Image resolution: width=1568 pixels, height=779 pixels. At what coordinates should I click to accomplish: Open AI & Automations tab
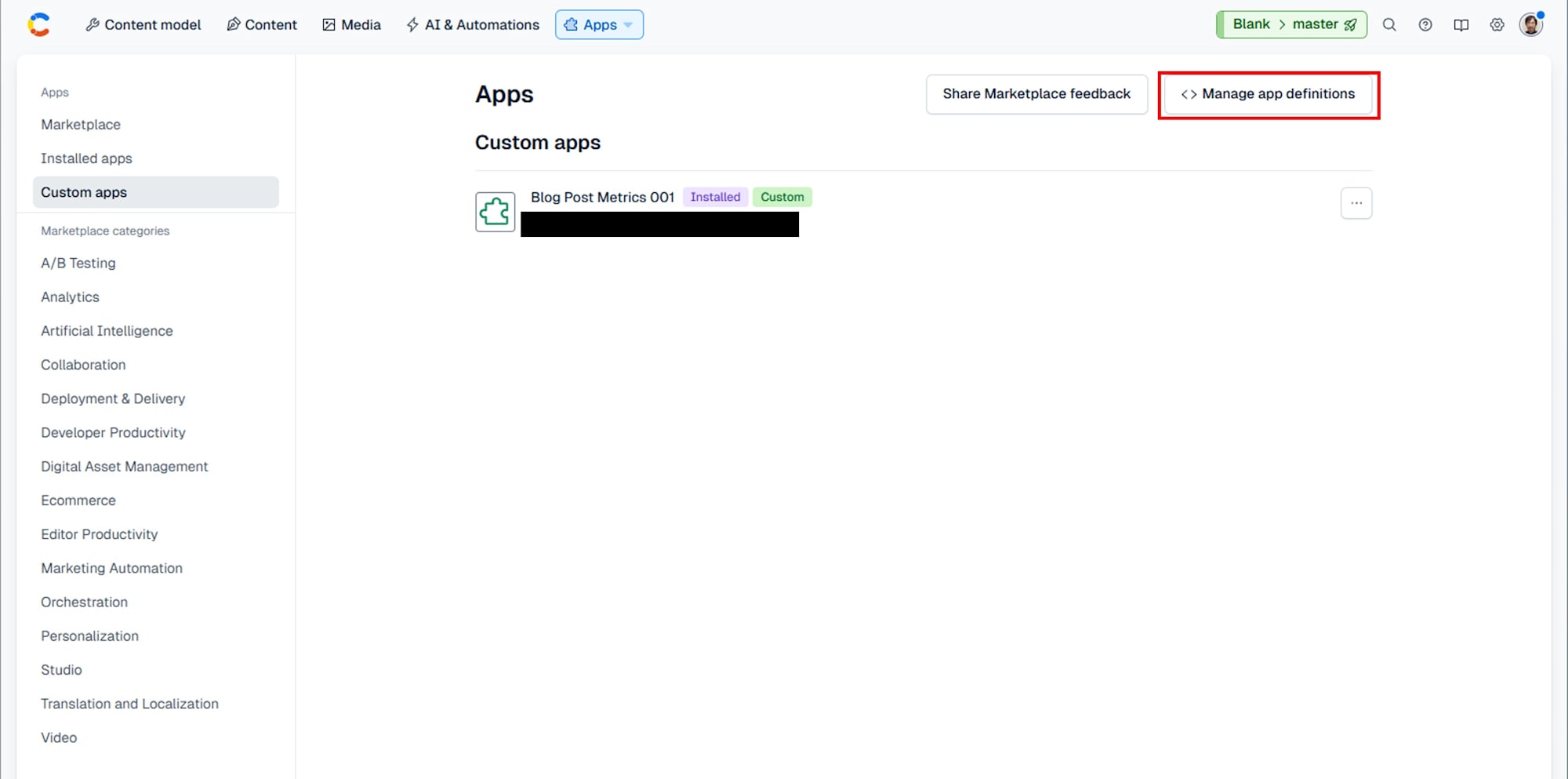pos(473,24)
